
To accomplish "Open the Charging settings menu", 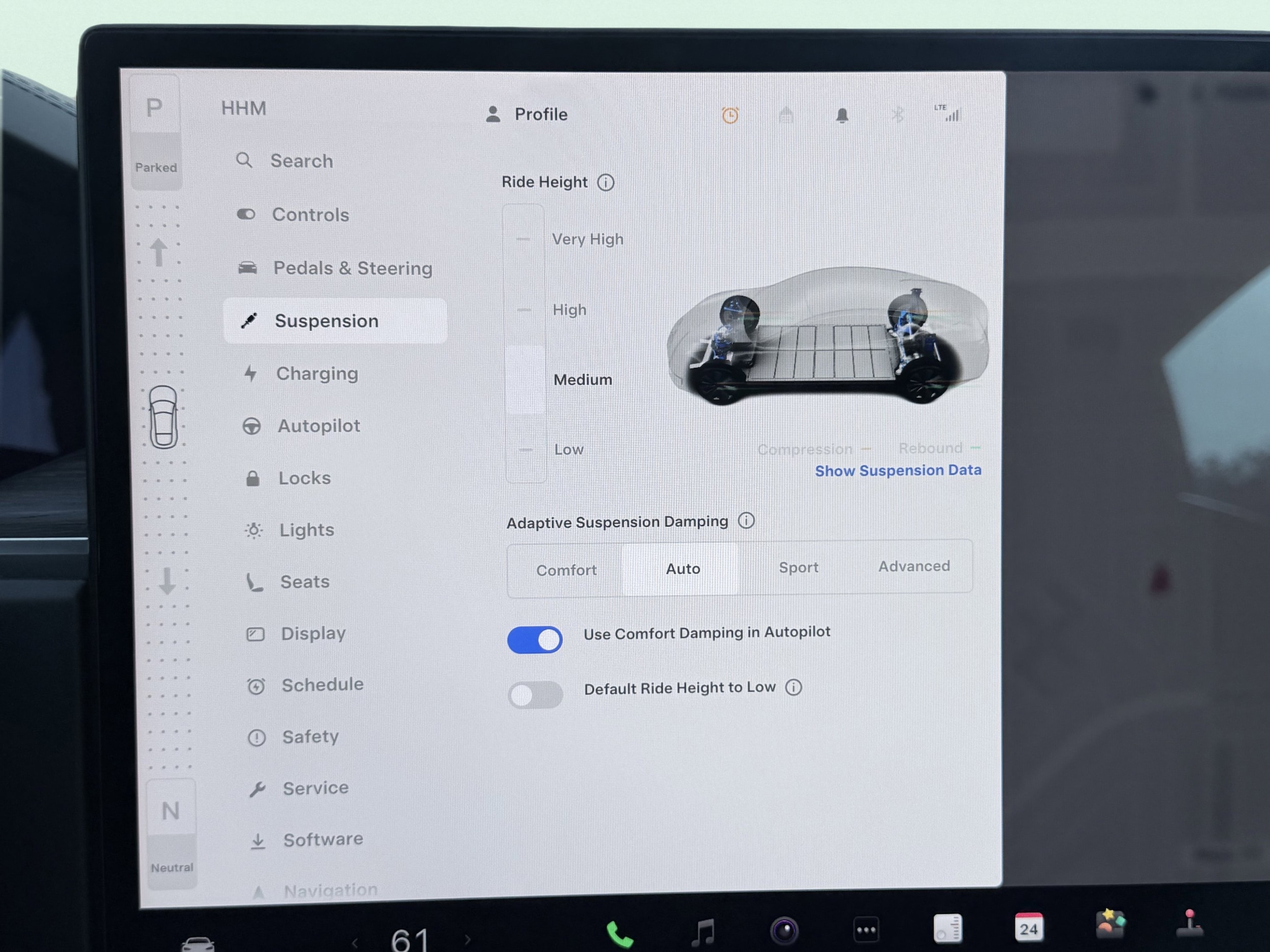I will 317,374.
